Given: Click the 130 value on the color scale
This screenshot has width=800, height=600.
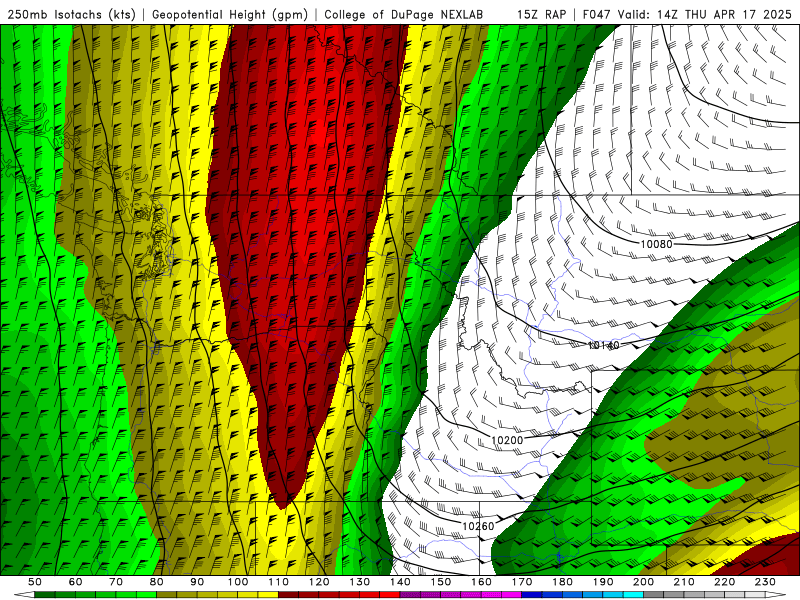Looking at the screenshot, I should click(x=360, y=582).
